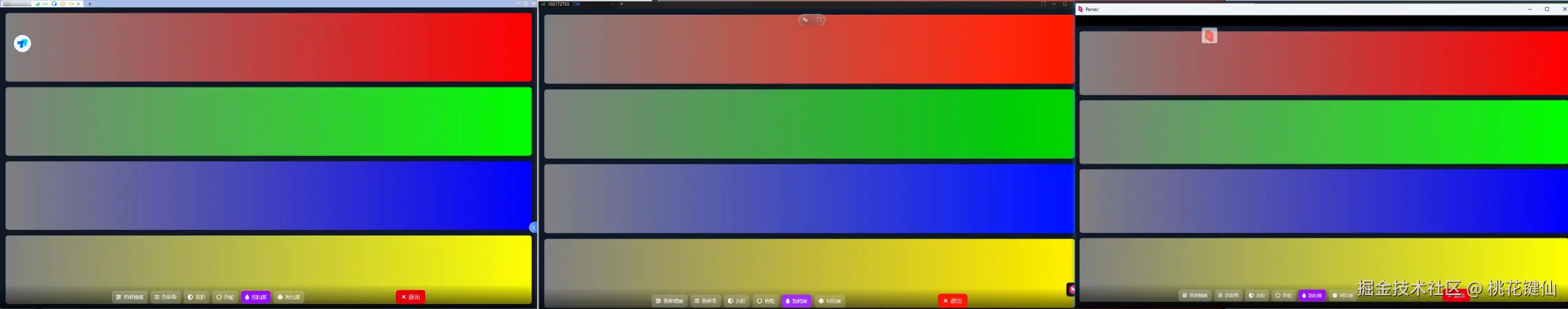Image resolution: width=1568 pixels, height=309 pixels.
Task: Select 色彩条 in the Parsec window
Action: click(x=1229, y=295)
